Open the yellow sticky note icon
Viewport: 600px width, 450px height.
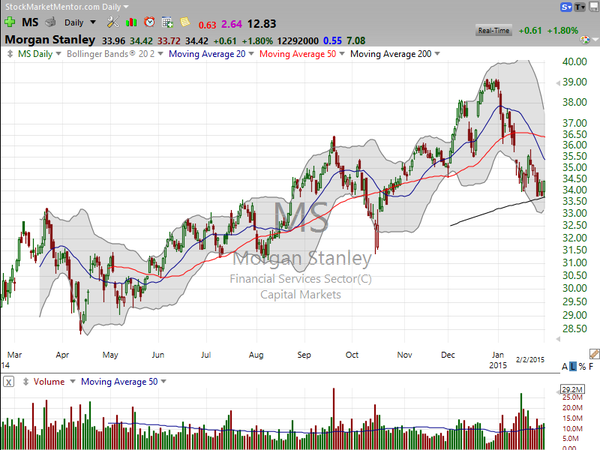coord(185,22)
